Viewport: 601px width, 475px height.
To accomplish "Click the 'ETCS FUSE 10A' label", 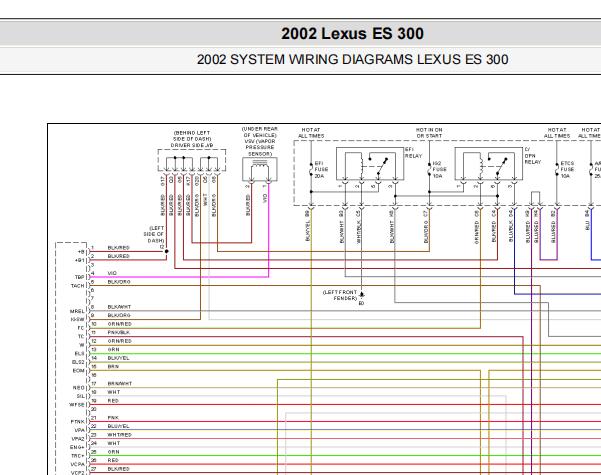I will point(567,169).
